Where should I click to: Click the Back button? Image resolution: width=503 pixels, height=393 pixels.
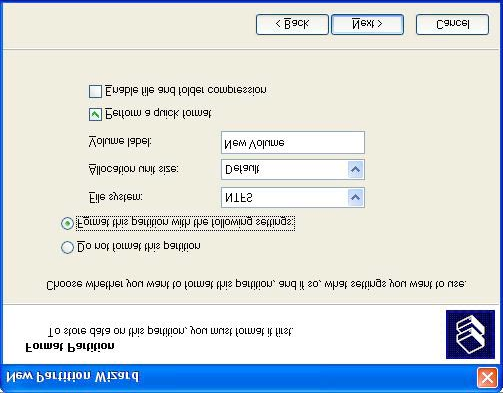tap(292, 24)
